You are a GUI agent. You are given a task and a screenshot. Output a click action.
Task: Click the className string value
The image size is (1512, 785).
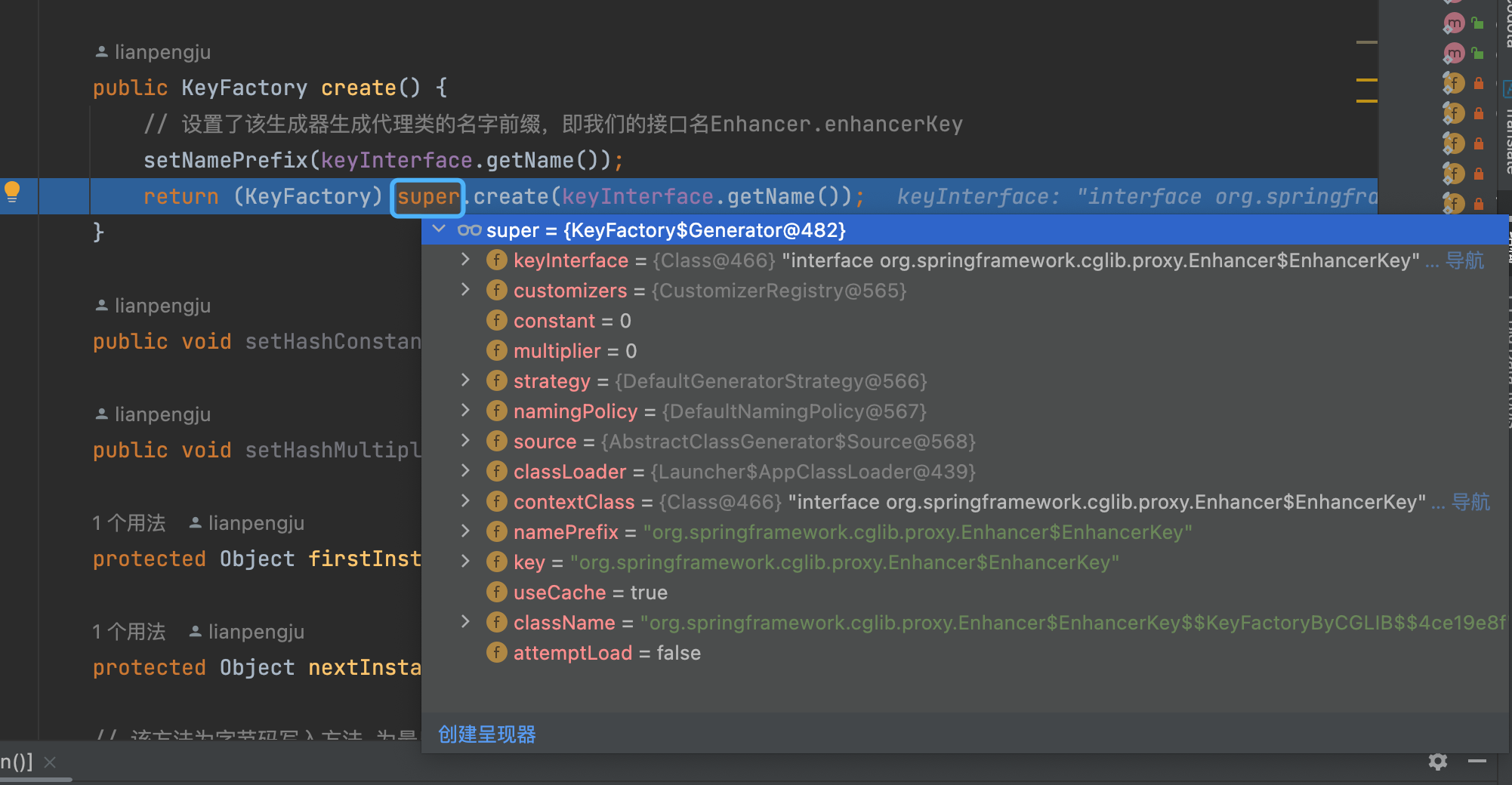pyautogui.click(x=1073, y=623)
